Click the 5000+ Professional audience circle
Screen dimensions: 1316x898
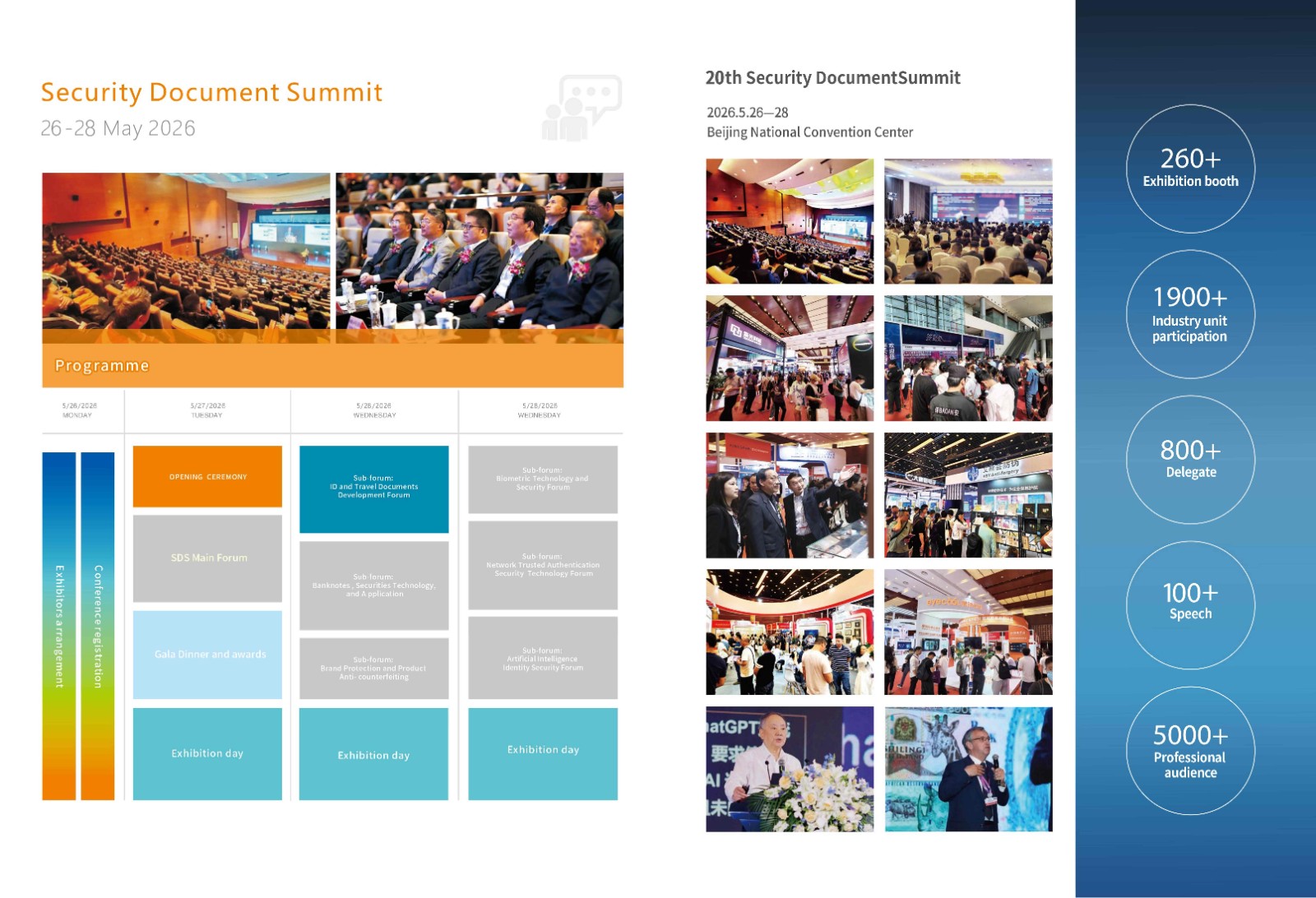[1190, 751]
